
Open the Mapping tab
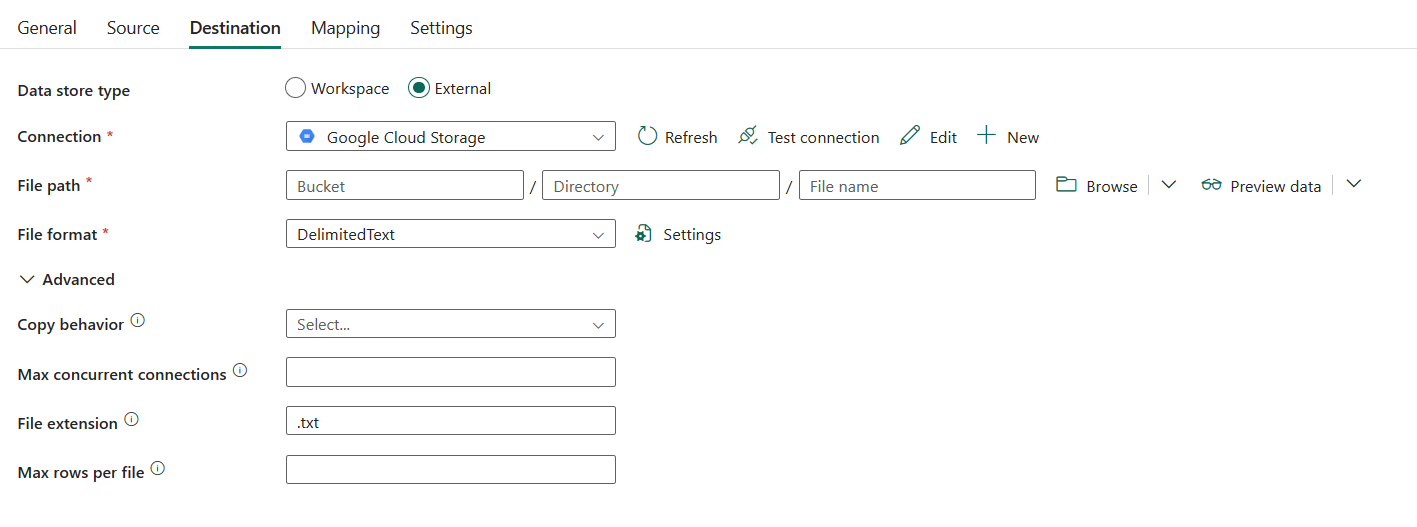point(345,28)
